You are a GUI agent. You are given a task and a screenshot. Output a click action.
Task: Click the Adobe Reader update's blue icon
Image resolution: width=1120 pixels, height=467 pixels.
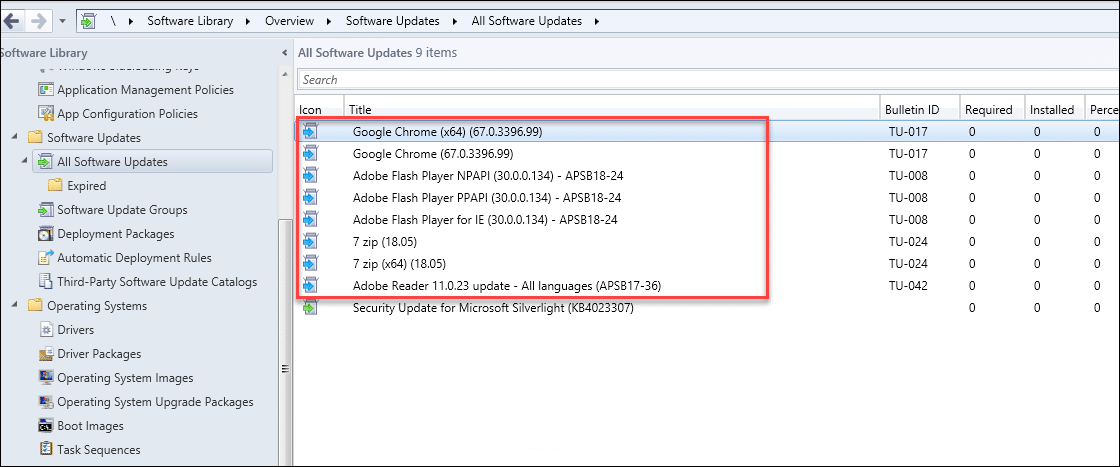310,286
